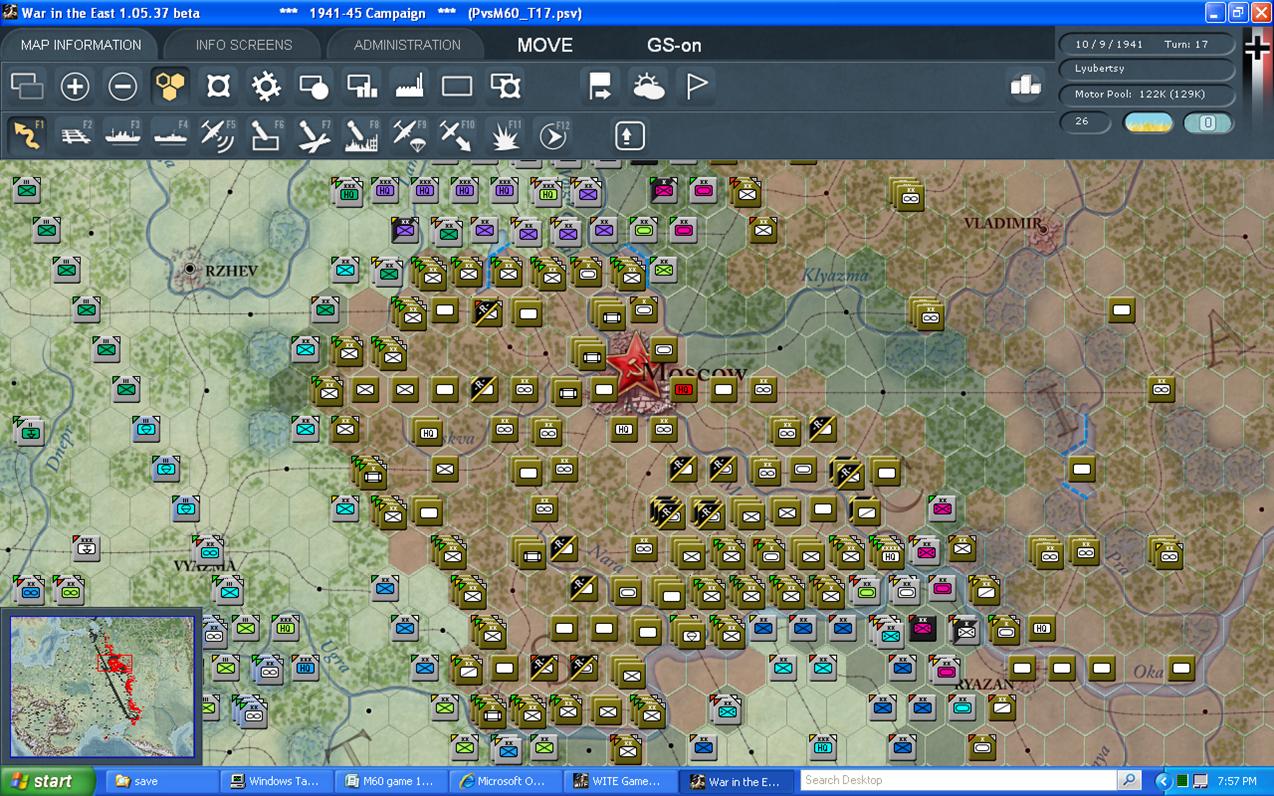Click in the Search Desktop field
The width and height of the screenshot is (1274, 796).
959,780
